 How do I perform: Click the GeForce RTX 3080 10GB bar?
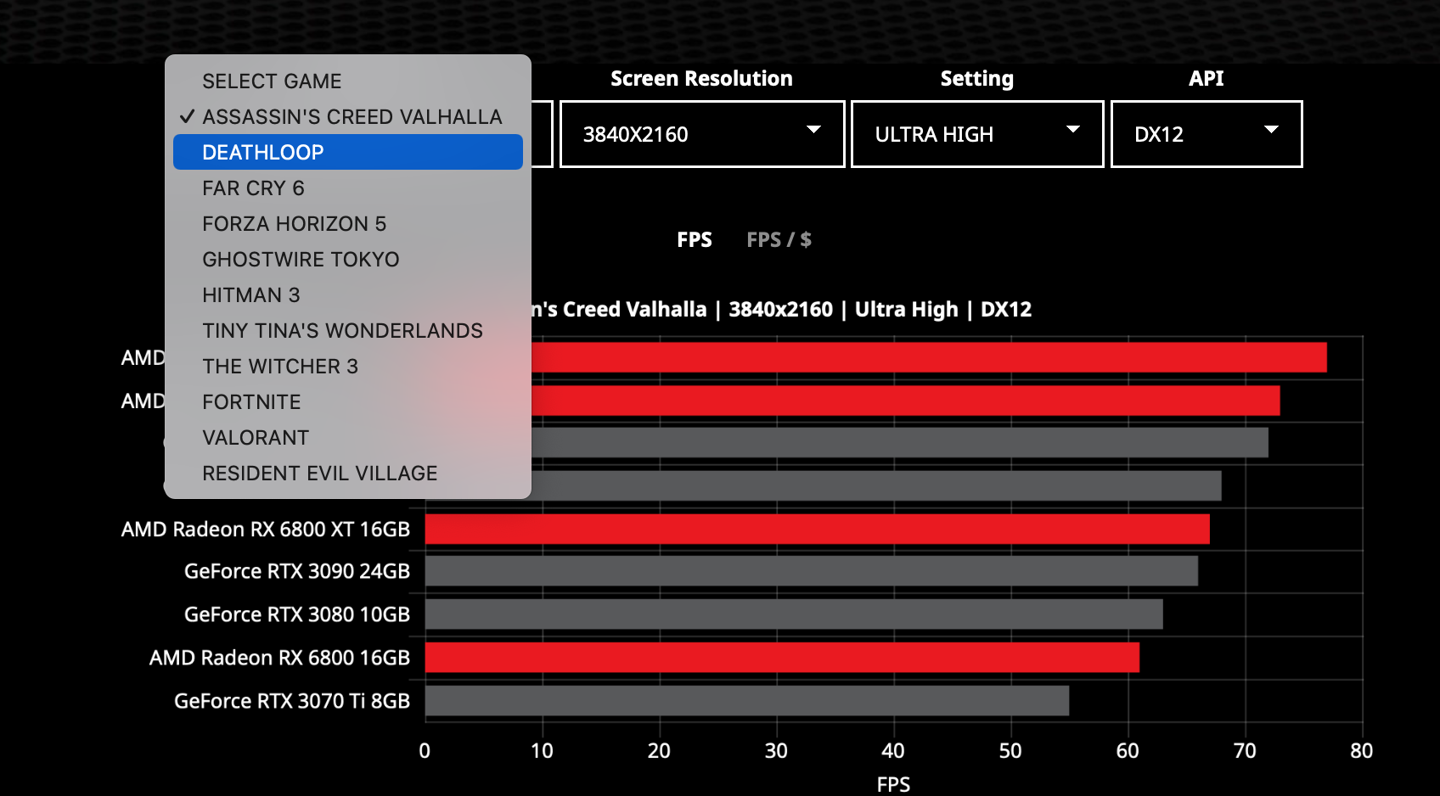click(794, 615)
